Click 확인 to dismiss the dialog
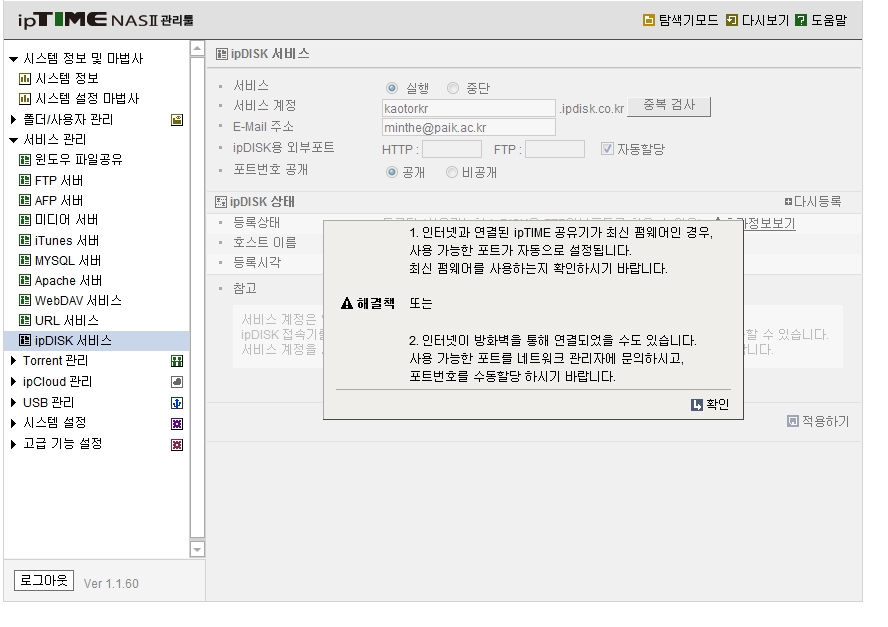Viewport: 888px width, 627px height. (710, 404)
